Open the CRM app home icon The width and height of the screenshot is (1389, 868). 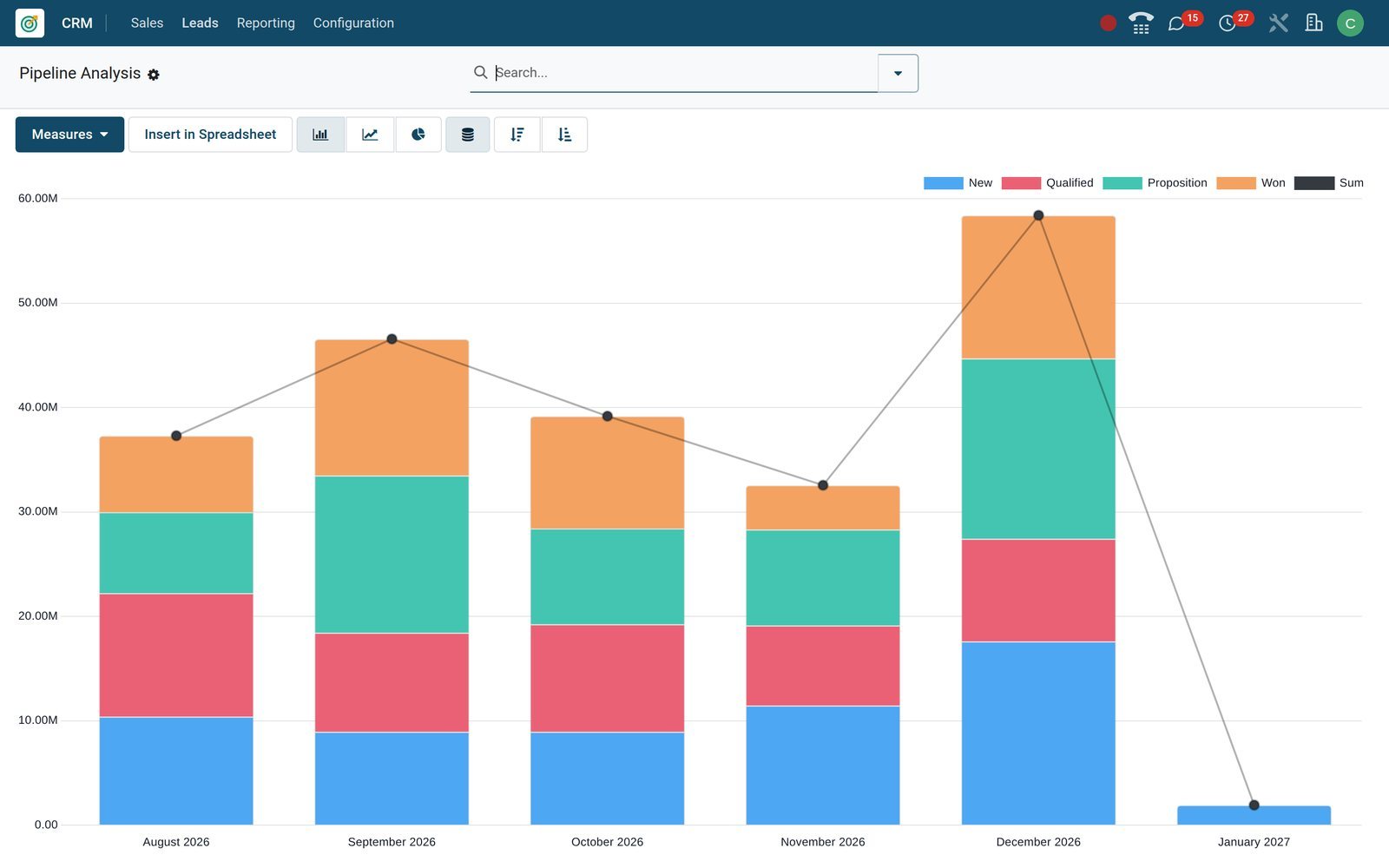point(30,23)
